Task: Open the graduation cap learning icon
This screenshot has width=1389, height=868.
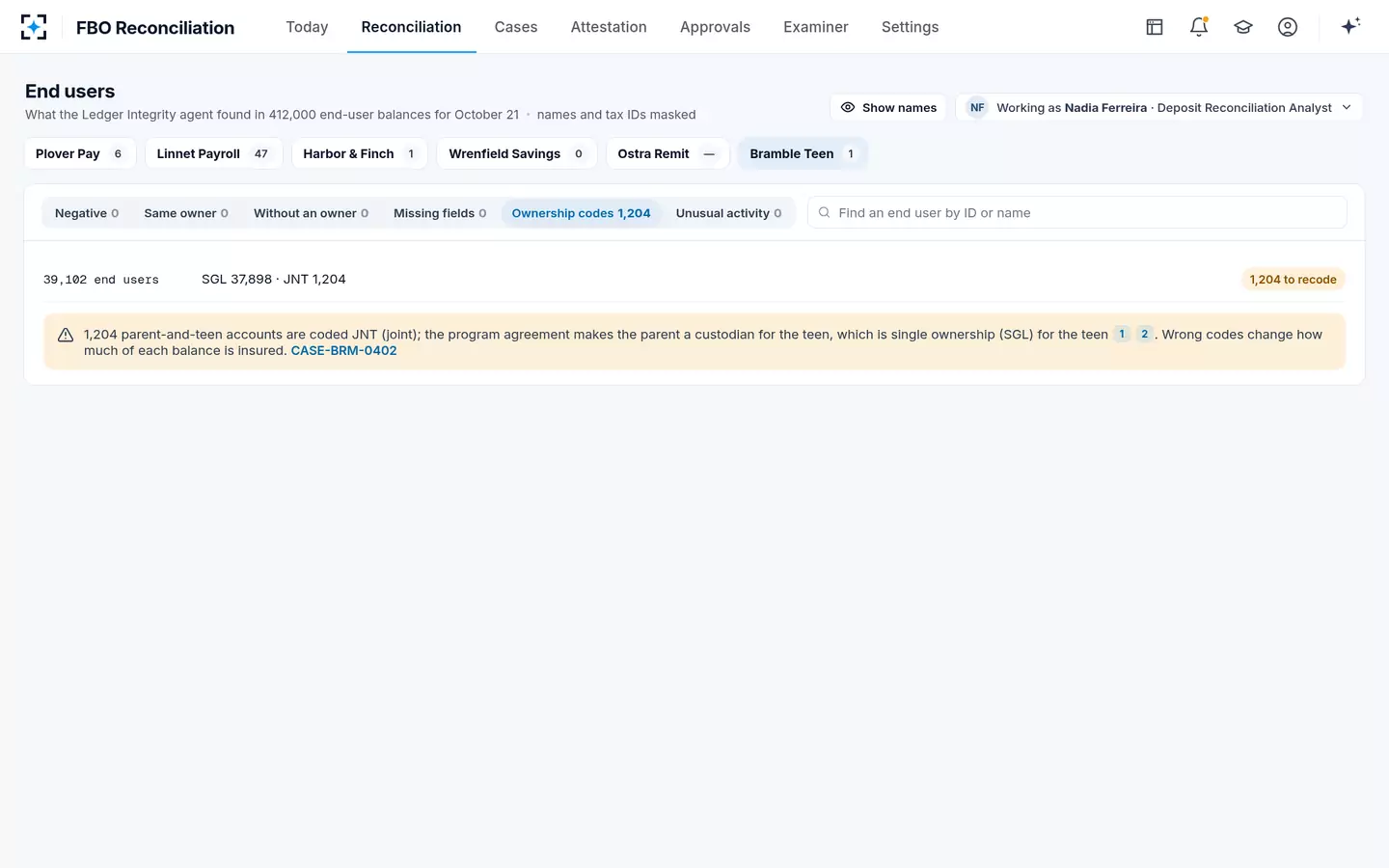Action: [x=1243, y=27]
